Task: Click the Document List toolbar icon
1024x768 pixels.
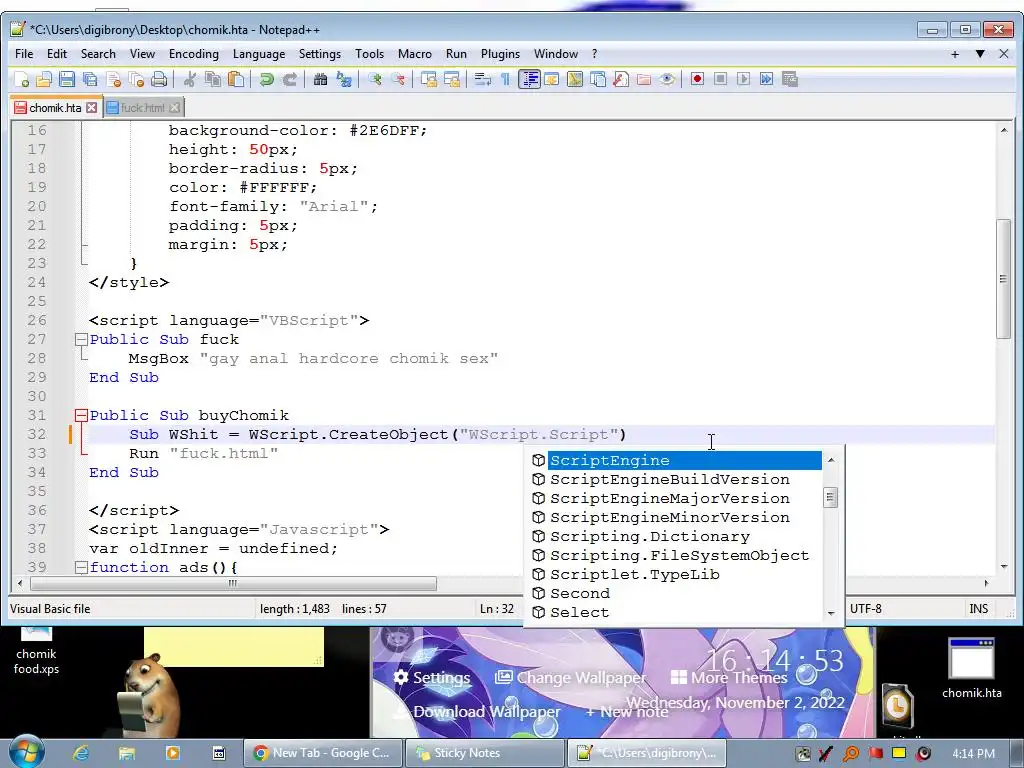Action: (598, 80)
